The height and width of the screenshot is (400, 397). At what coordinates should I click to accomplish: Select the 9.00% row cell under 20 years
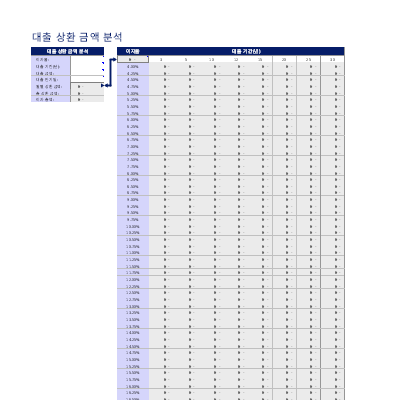[x=284, y=200]
